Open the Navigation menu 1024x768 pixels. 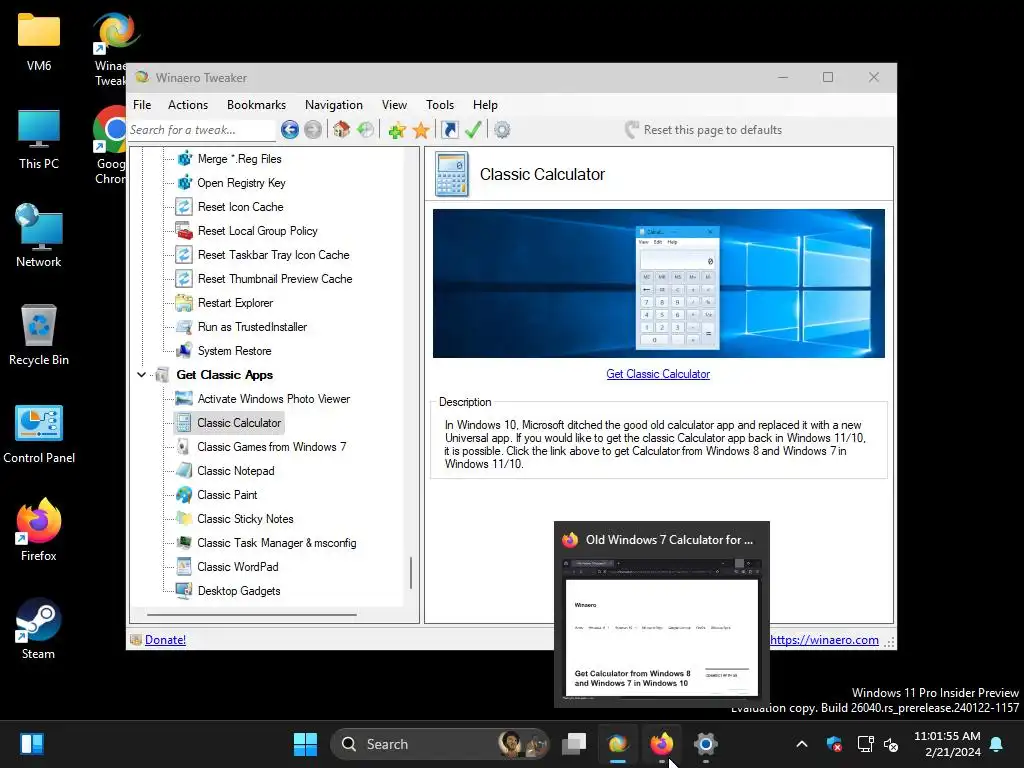click(334, 104)
